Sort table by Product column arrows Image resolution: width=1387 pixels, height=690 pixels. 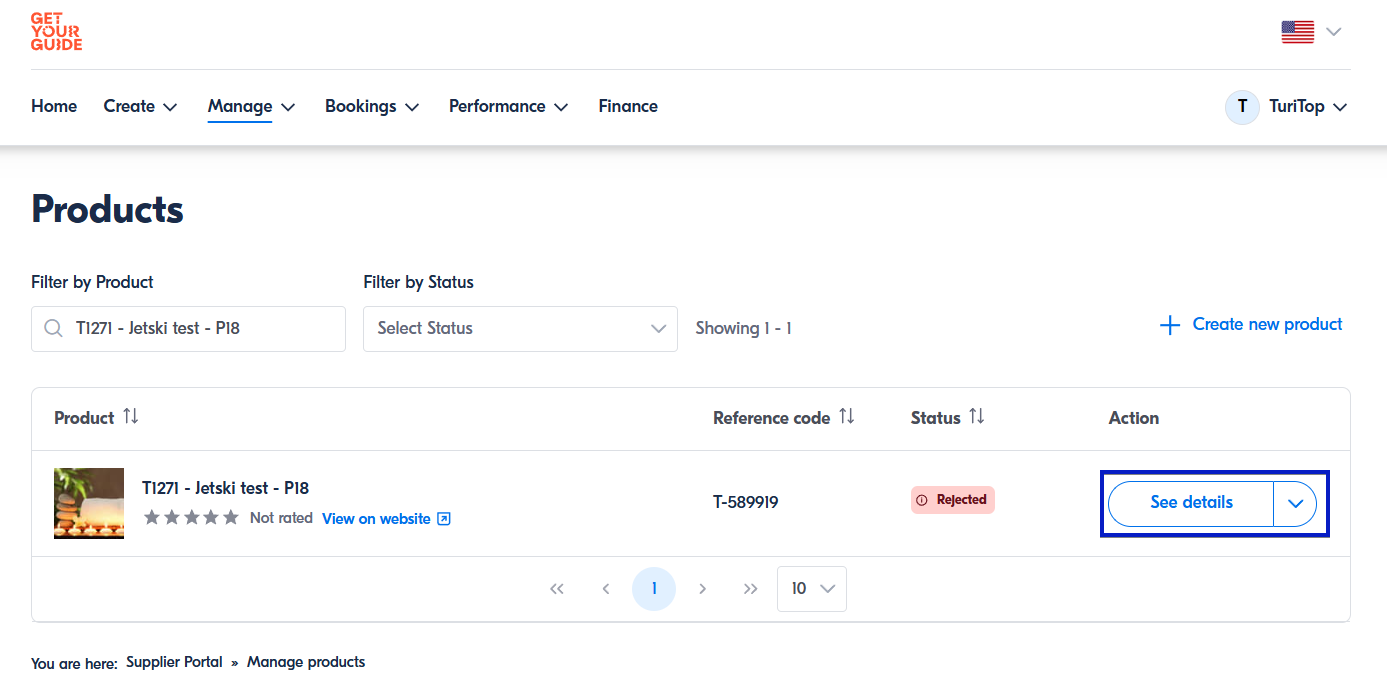click(x=130, y=417)
